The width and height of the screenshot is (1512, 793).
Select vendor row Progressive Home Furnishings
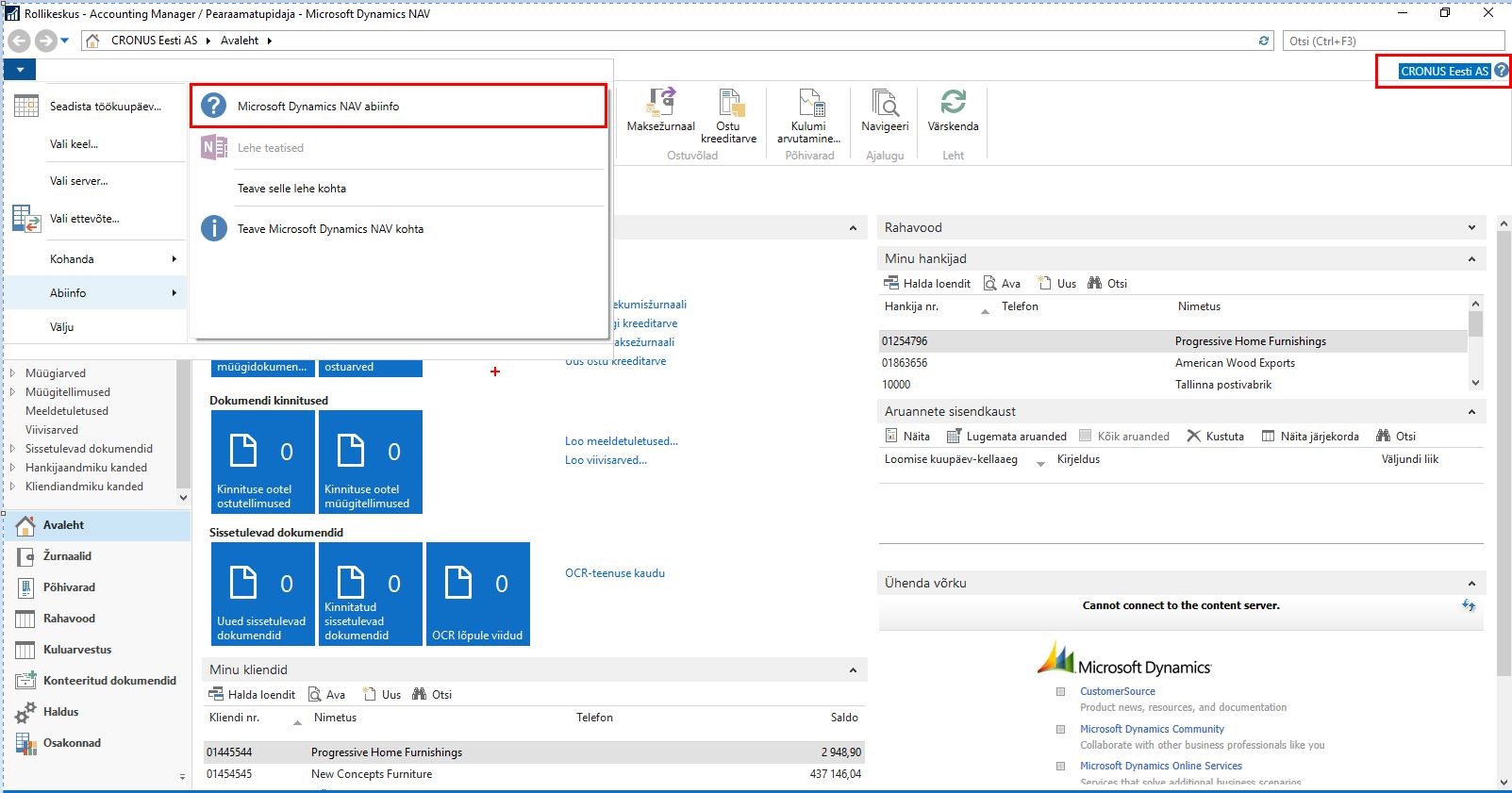[1172, 341]
